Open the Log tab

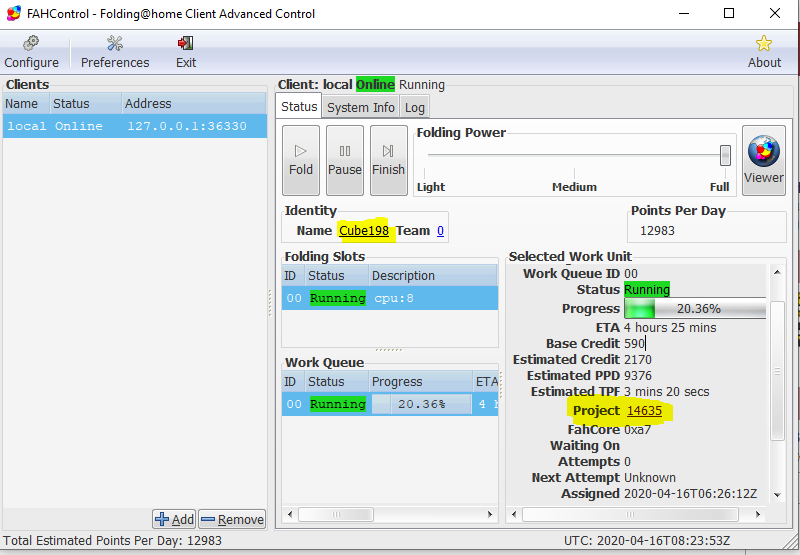[414, 108]
